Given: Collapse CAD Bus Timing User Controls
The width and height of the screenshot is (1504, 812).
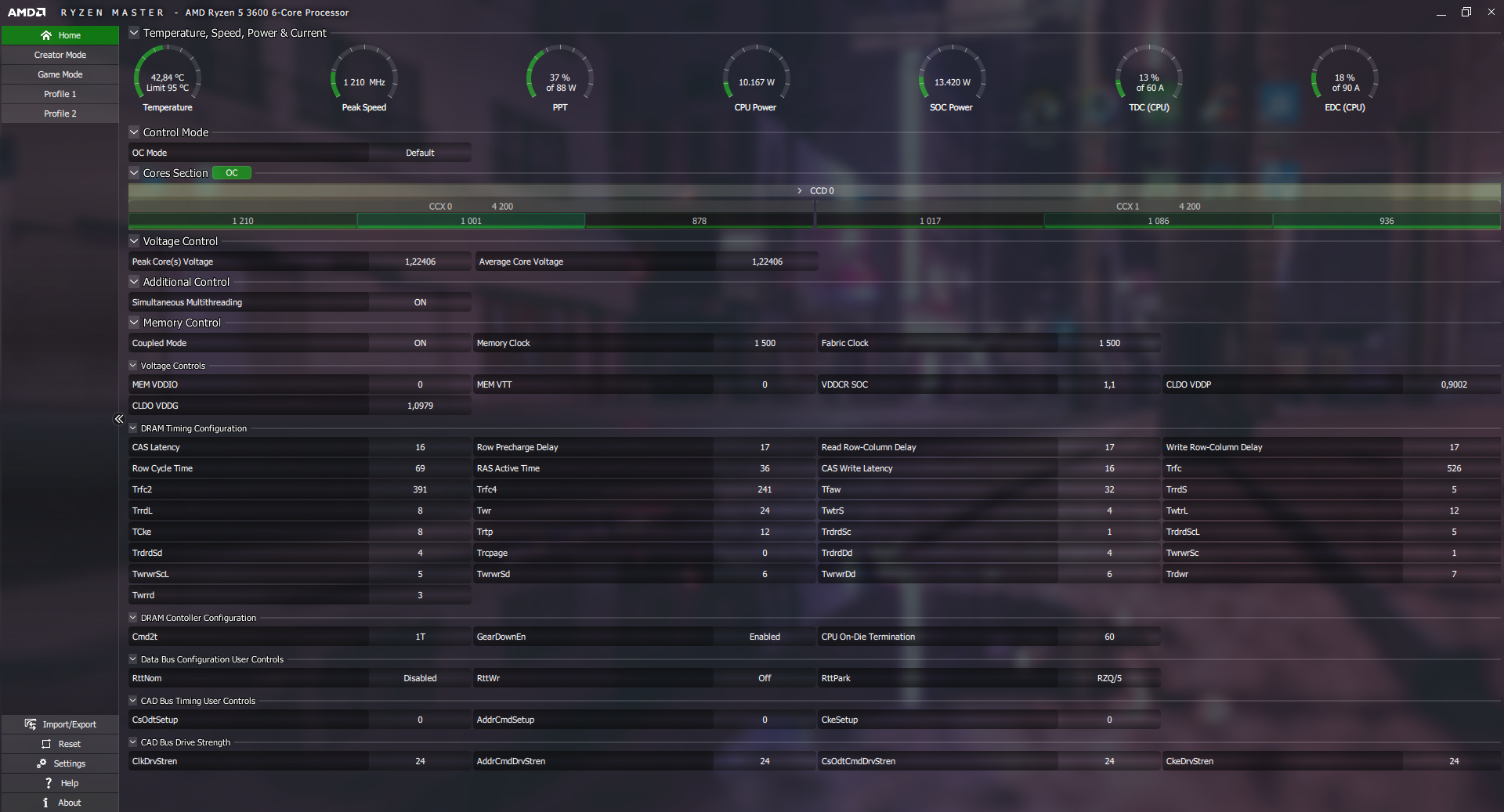Looking at the screenshot, I should pos(133,701).
